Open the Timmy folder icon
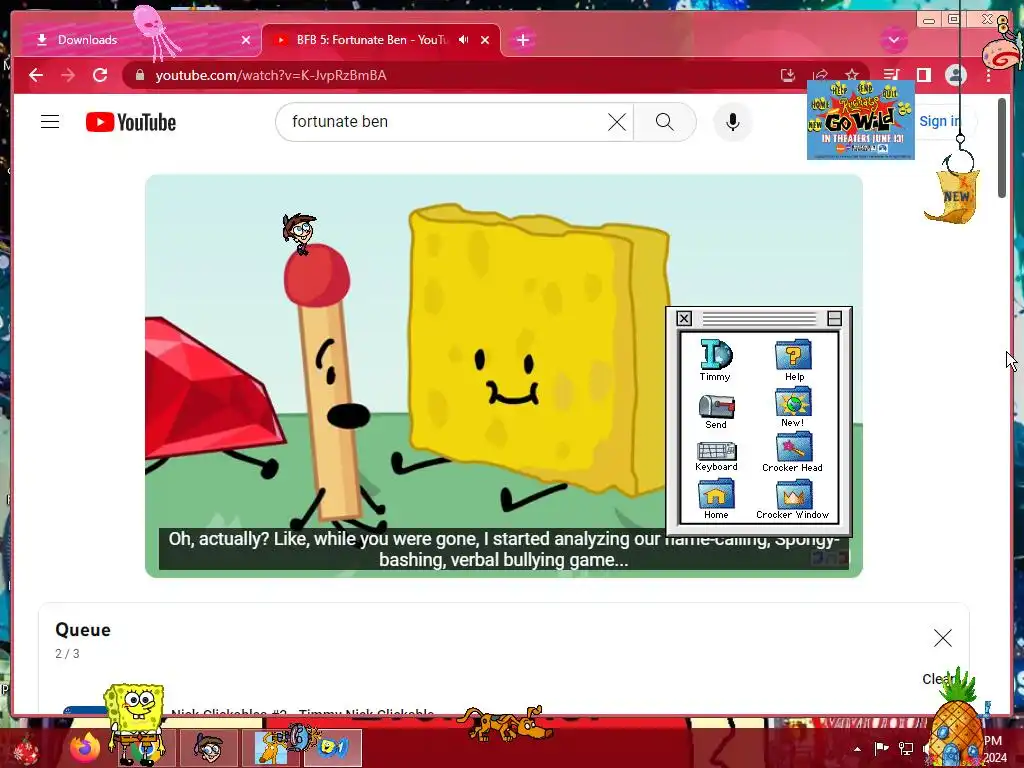Screen dimensions: 1024x768 (716, 360)
